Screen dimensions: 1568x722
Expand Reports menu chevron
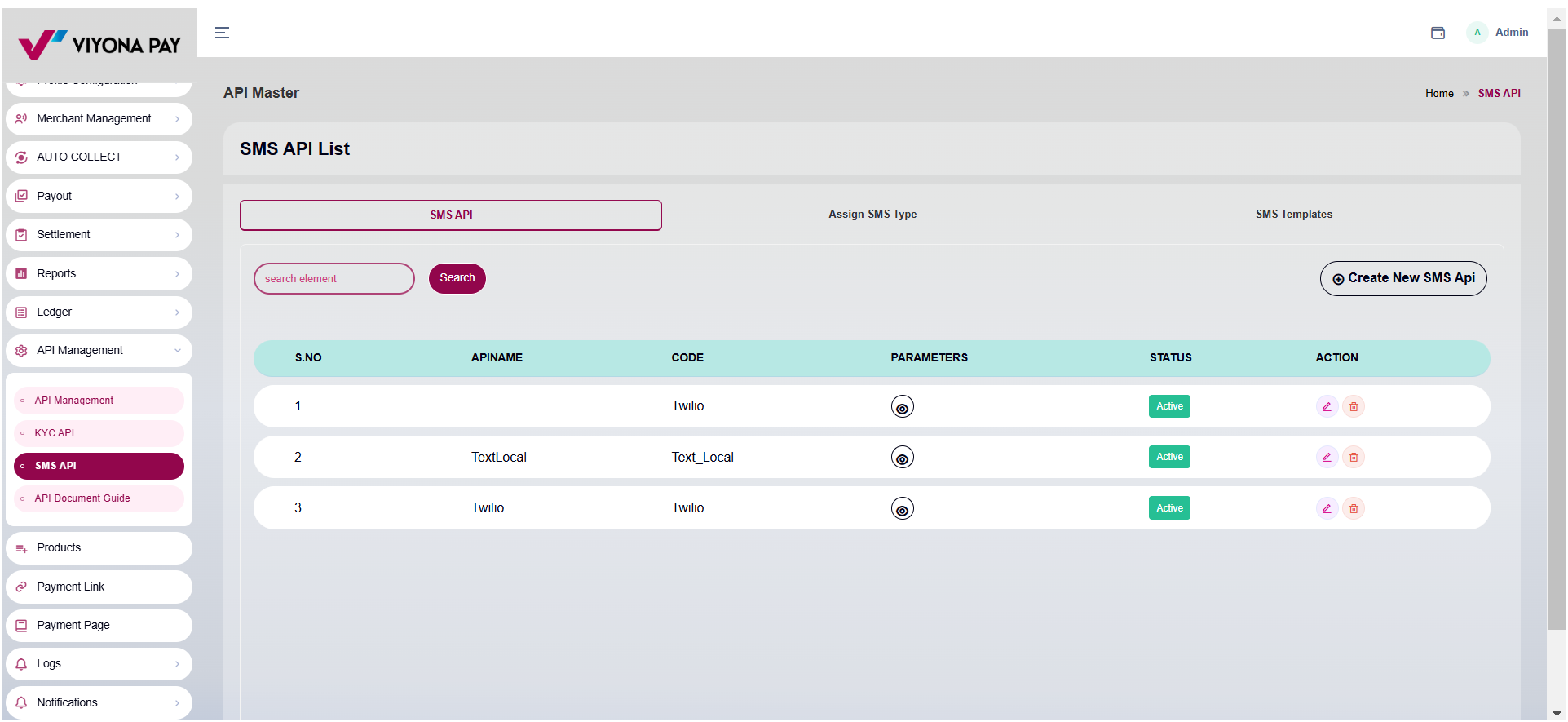pyautogui.click(x=177, y=274)
